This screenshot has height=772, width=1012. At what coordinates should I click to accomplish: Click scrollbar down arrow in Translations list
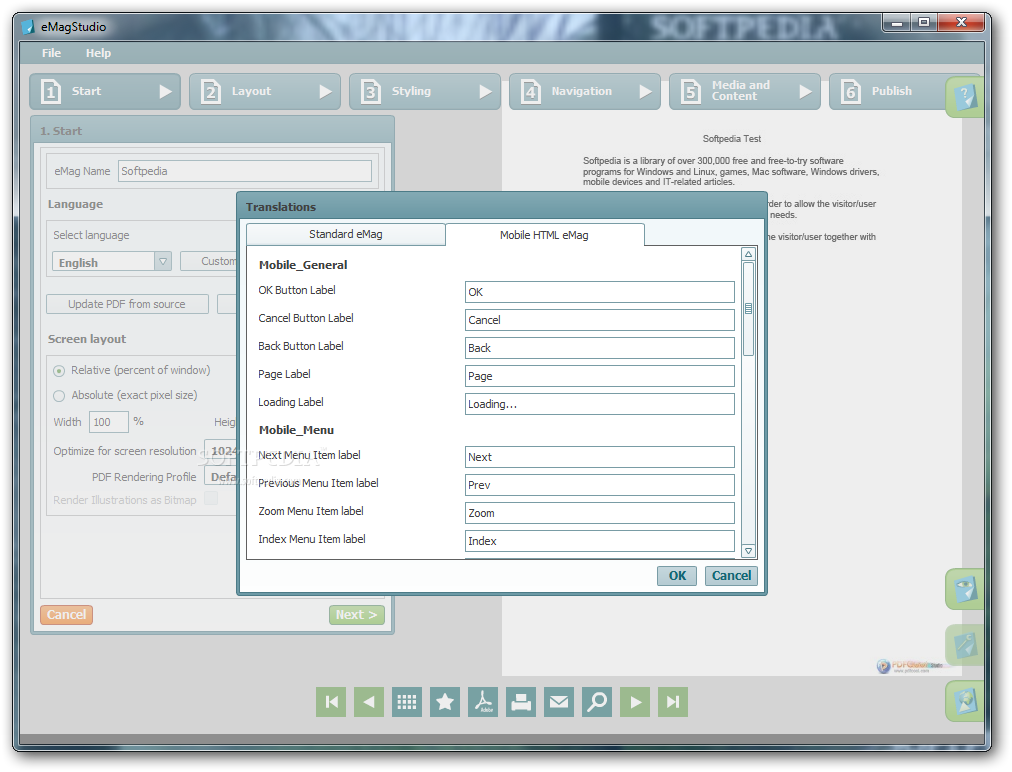tap(749, 551)
